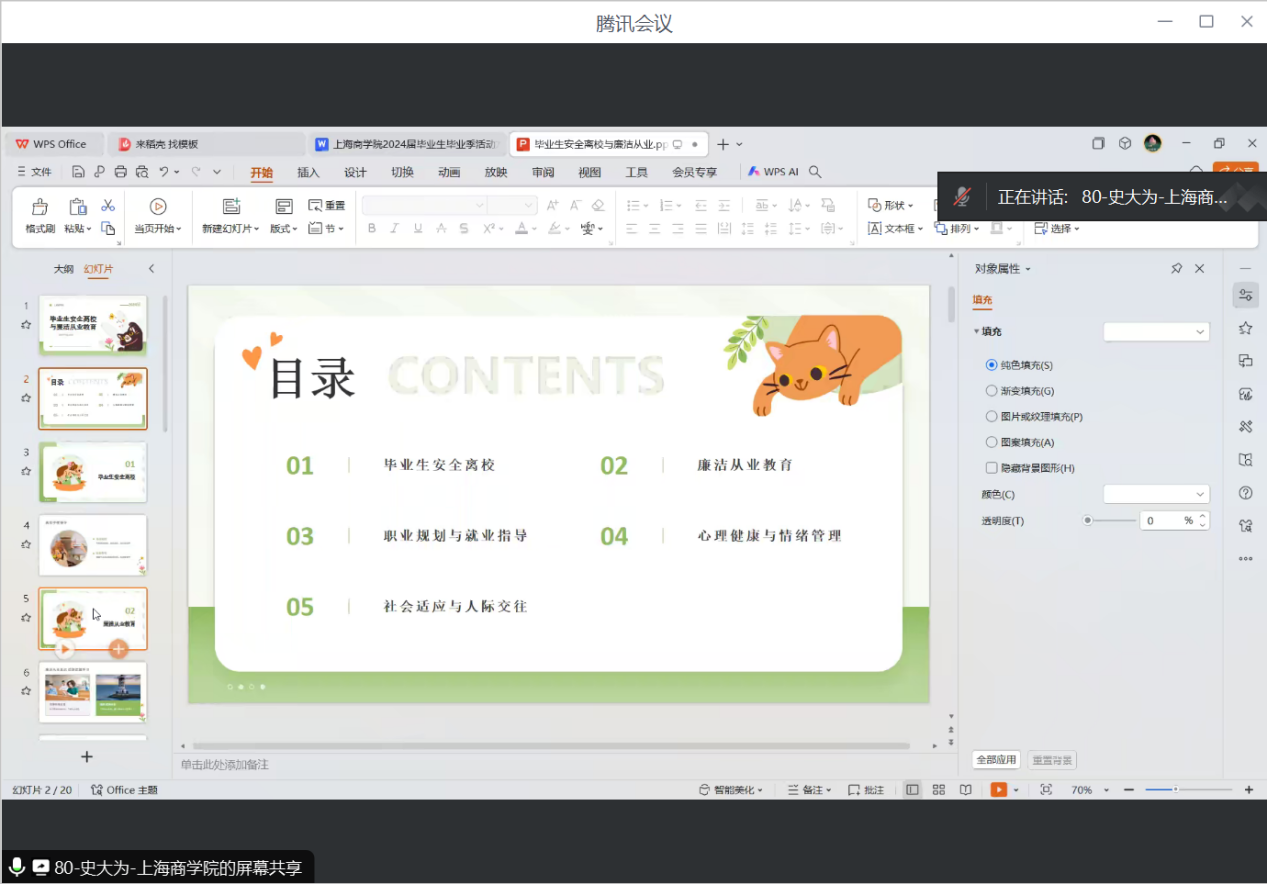Open the Insert (插入) ribbon tab

point(308,172)
